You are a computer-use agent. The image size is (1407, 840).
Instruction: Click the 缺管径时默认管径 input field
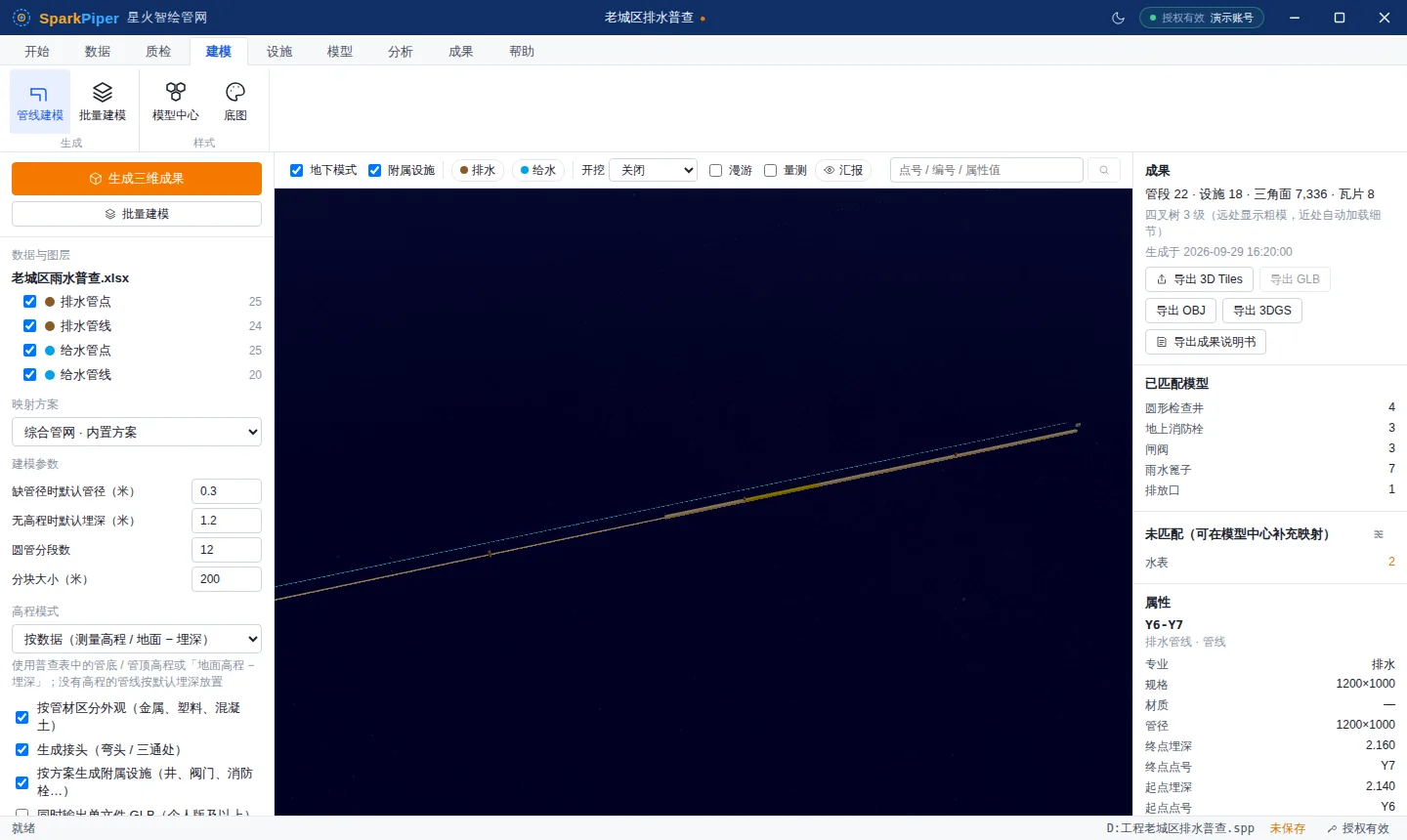[x=227, y=491]
